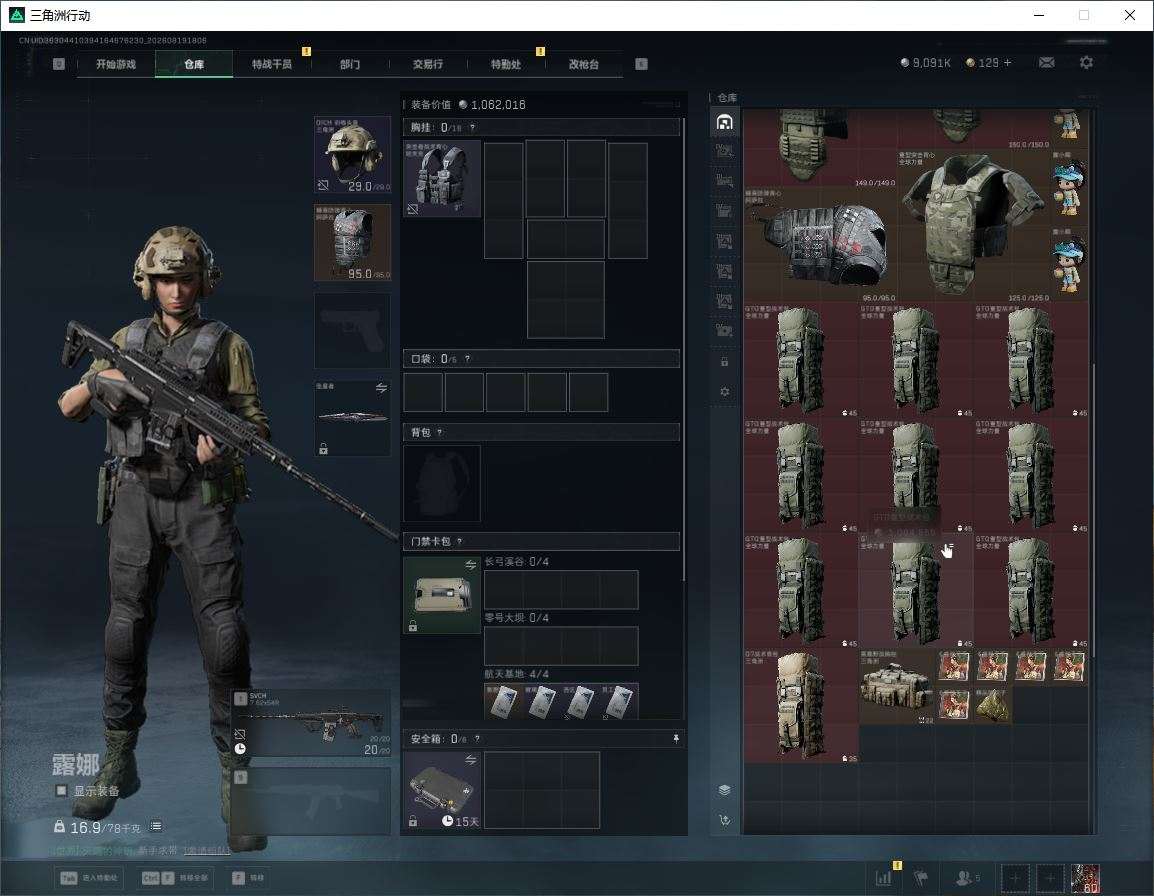Screen dimensions: 1154x896
Task: Click the 零号大坝: 0/4 label
Action: pos(517,618)
